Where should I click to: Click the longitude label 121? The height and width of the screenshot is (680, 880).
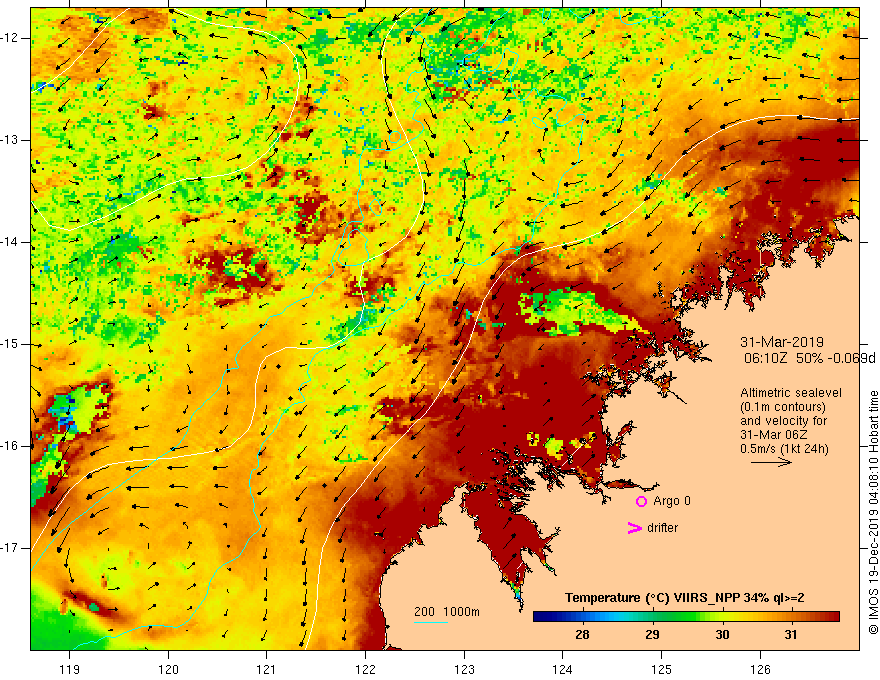[267, 669]
